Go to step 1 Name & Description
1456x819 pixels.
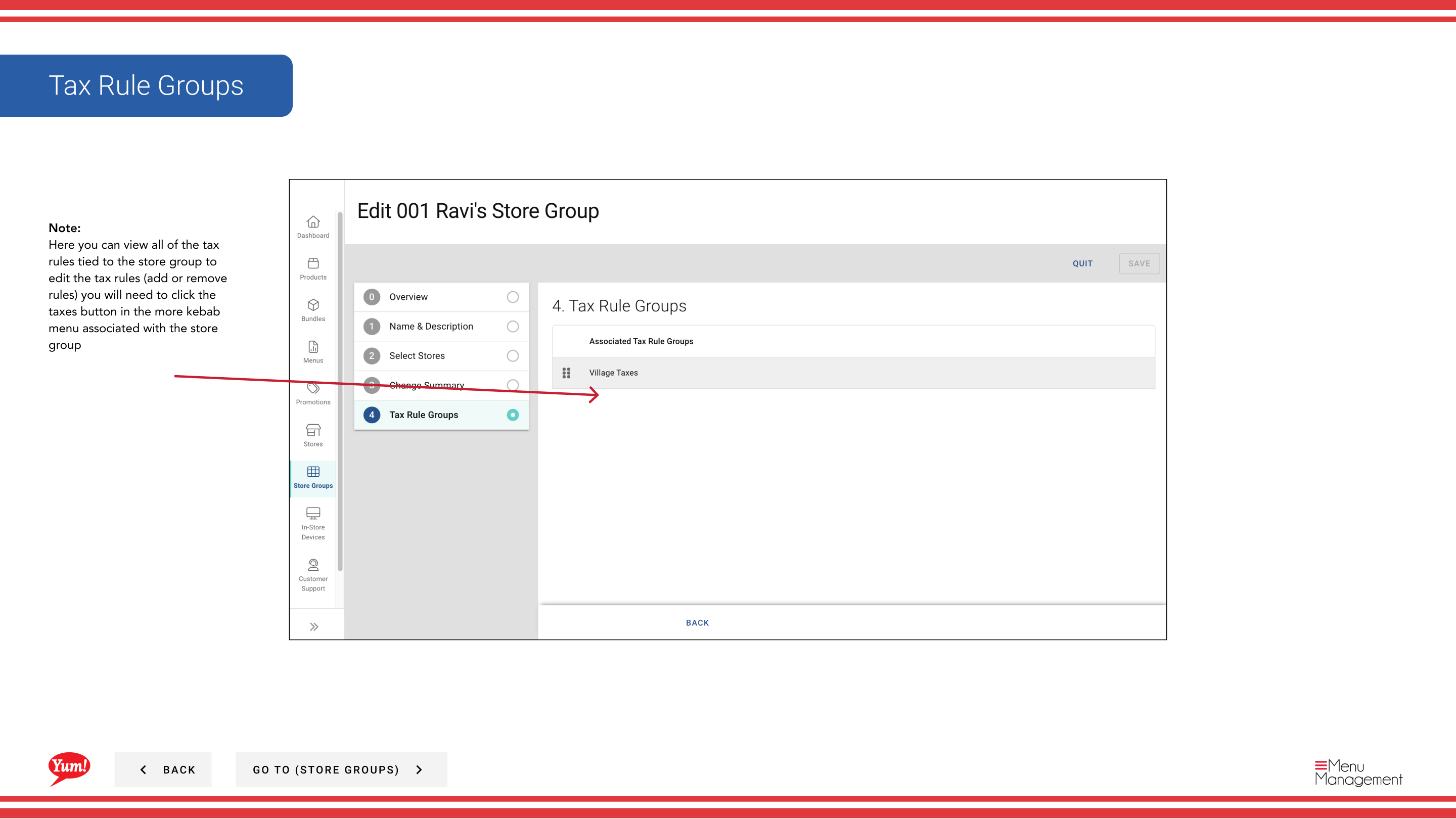(441, 327)
